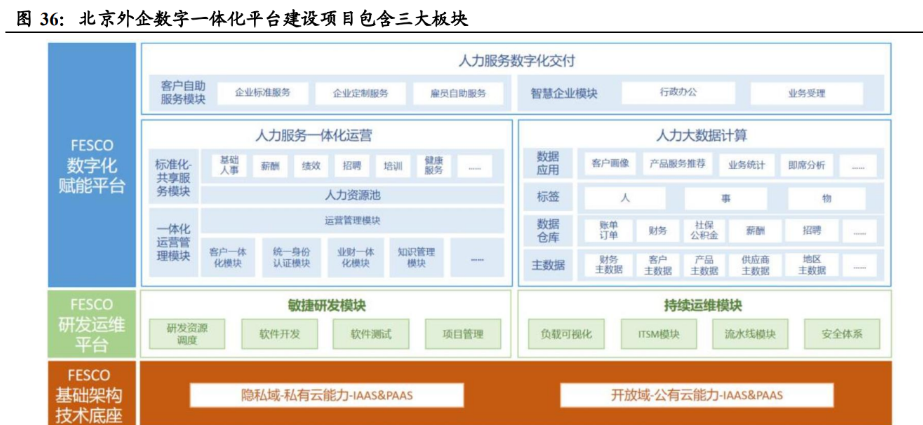The height and width of the screenshot is (425, 923).
Task: Select the '业务受理' box
Action: pyautogui.click(x=806, y=93)
